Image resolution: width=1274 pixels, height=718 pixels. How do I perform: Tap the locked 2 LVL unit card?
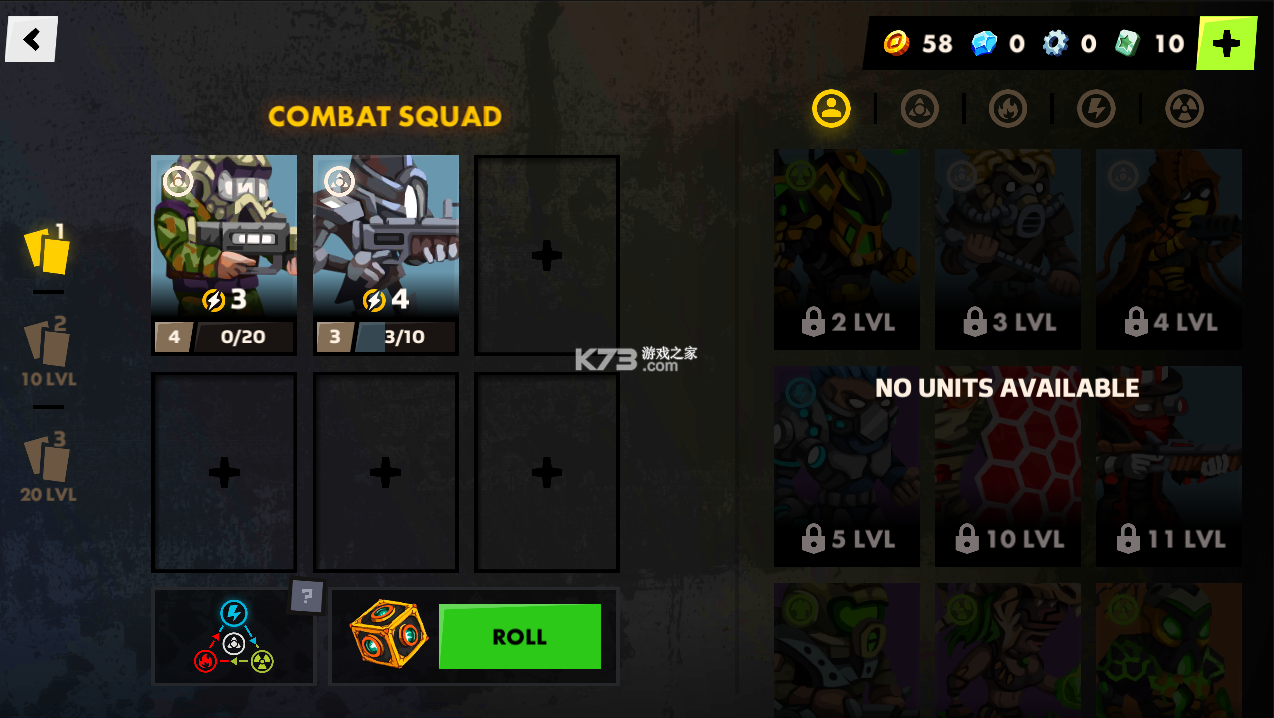tap(847, 249)
